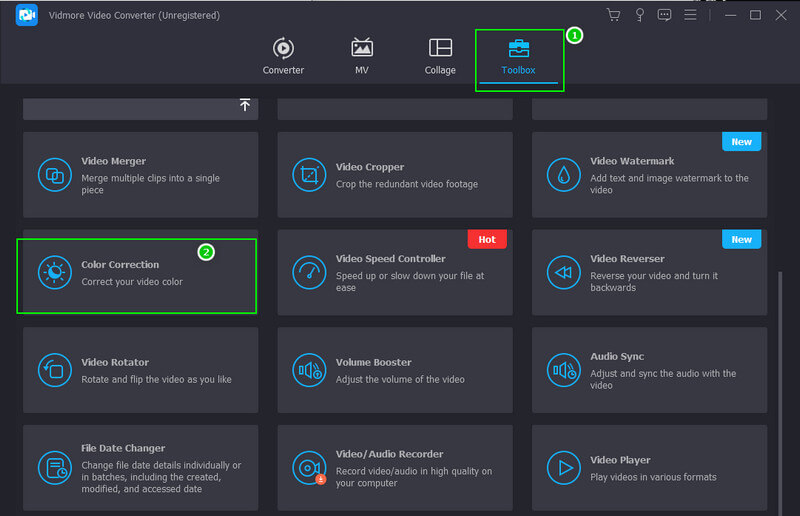Viewport: 800px width, 516px height.
Task: Open the Video Speed Controller gauge icon
Action: click(309, 272)
